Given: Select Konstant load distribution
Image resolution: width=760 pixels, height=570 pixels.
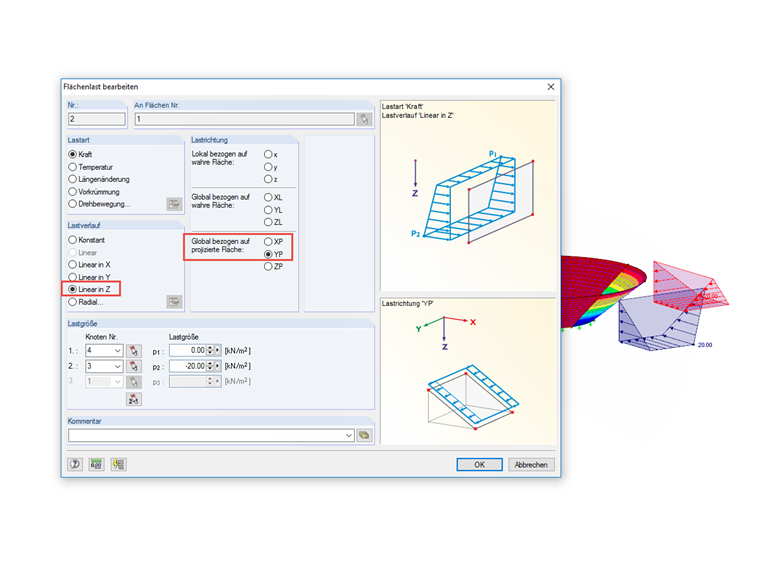Looking at the screenshot, I should coord(73,240).
